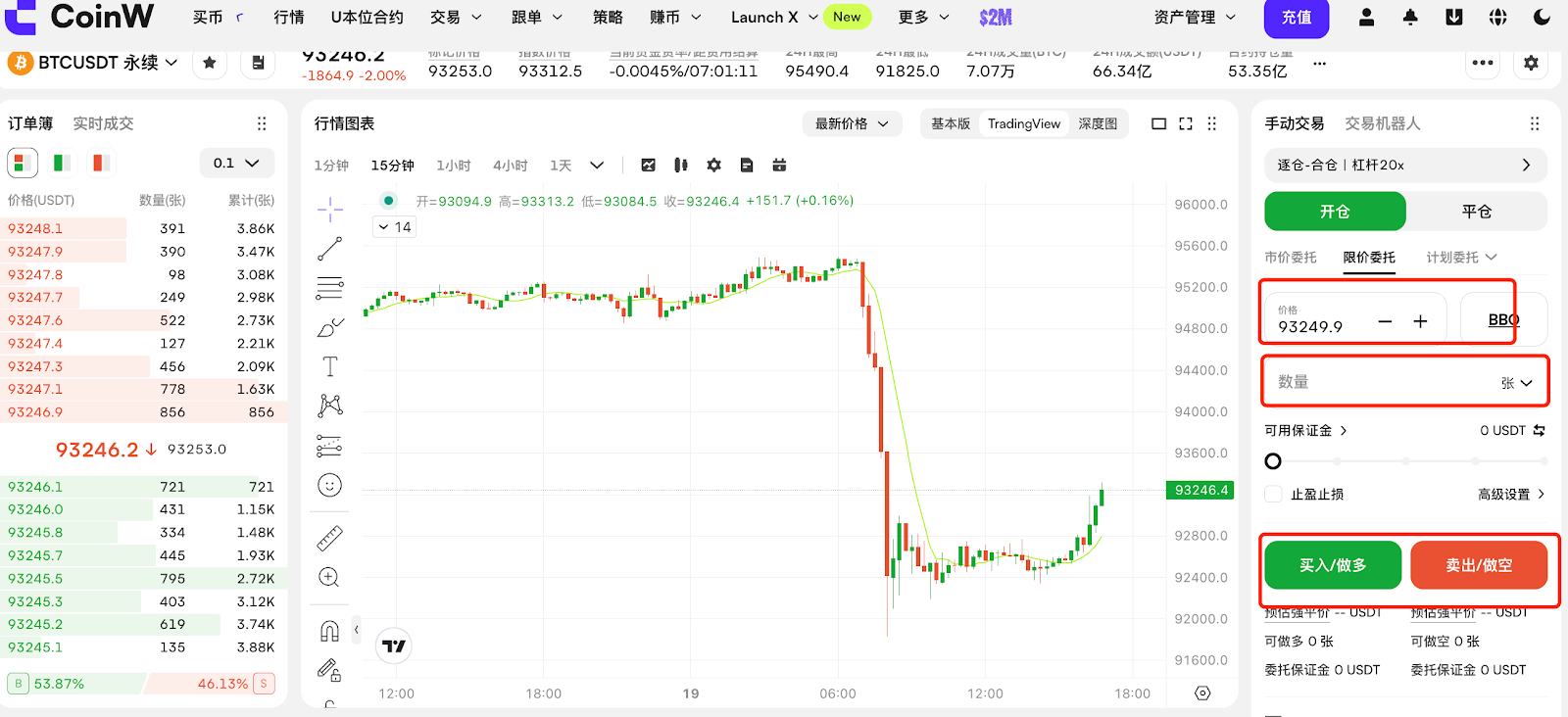Toggle fullscreen chart view
Viewport: 1568px width, 717px height.
point(1186,123)
